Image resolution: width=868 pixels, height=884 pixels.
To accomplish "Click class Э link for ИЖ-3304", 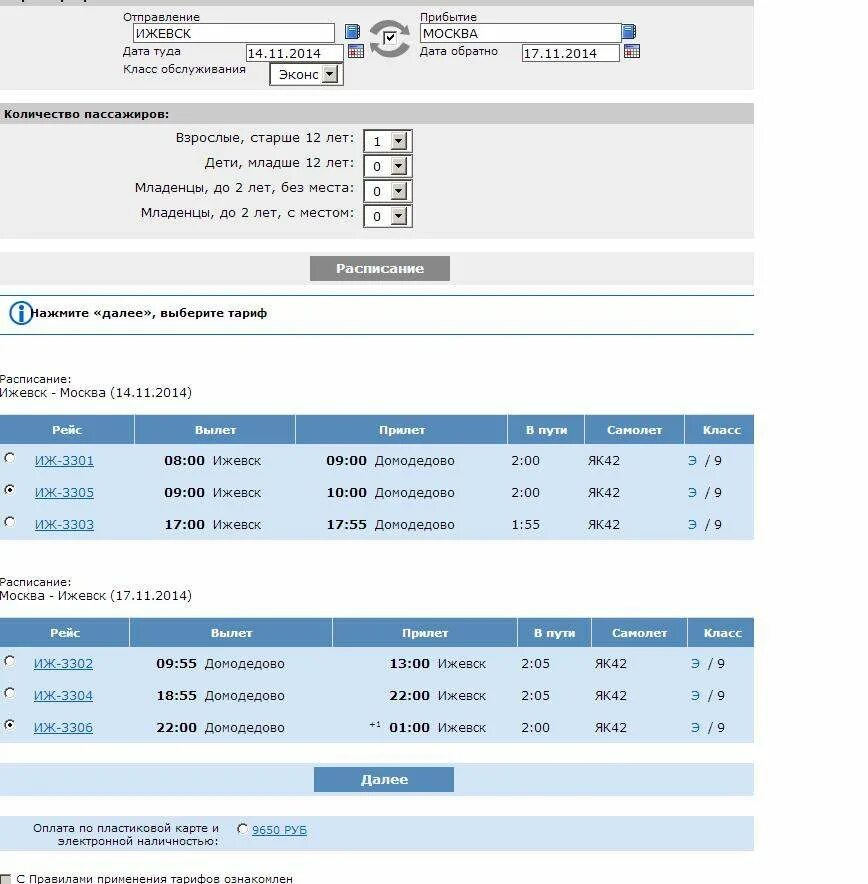I will point(696,696).
